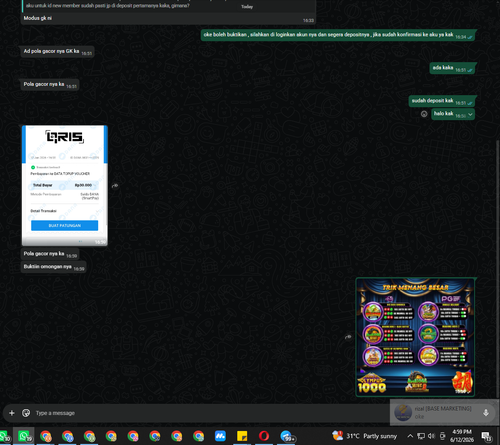Open the QRIS payment receipt image
Screen dimensions: 500x445
pyautogui.click(x=65, y=185)
